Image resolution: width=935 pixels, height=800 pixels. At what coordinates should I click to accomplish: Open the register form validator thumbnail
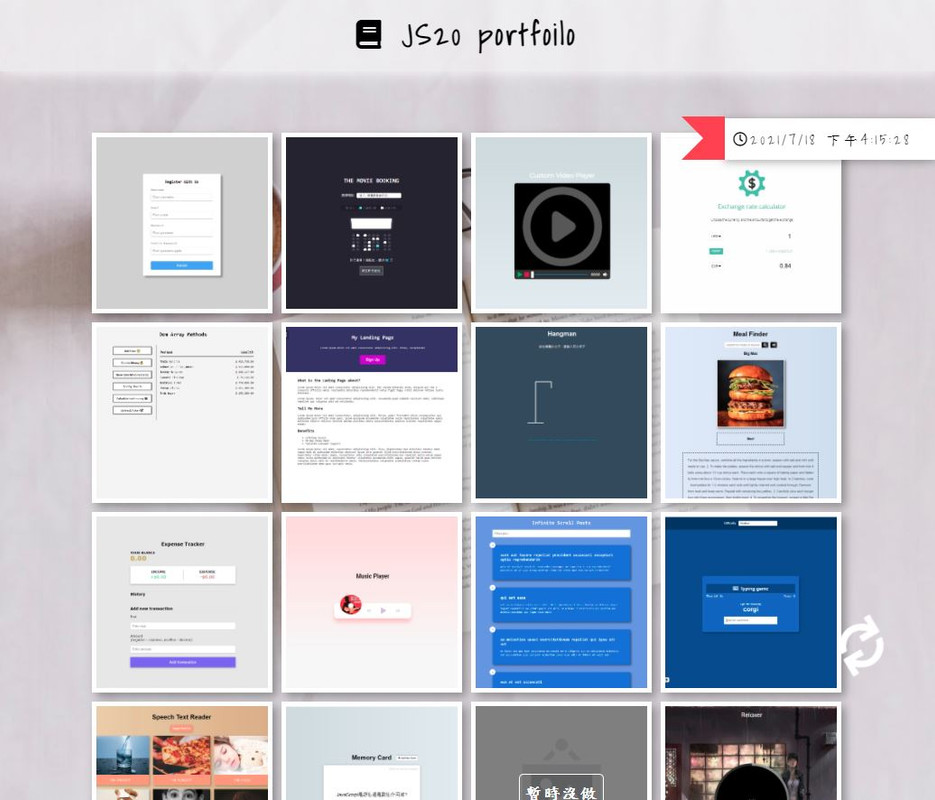pyautogui.click(x=182, y=223)
